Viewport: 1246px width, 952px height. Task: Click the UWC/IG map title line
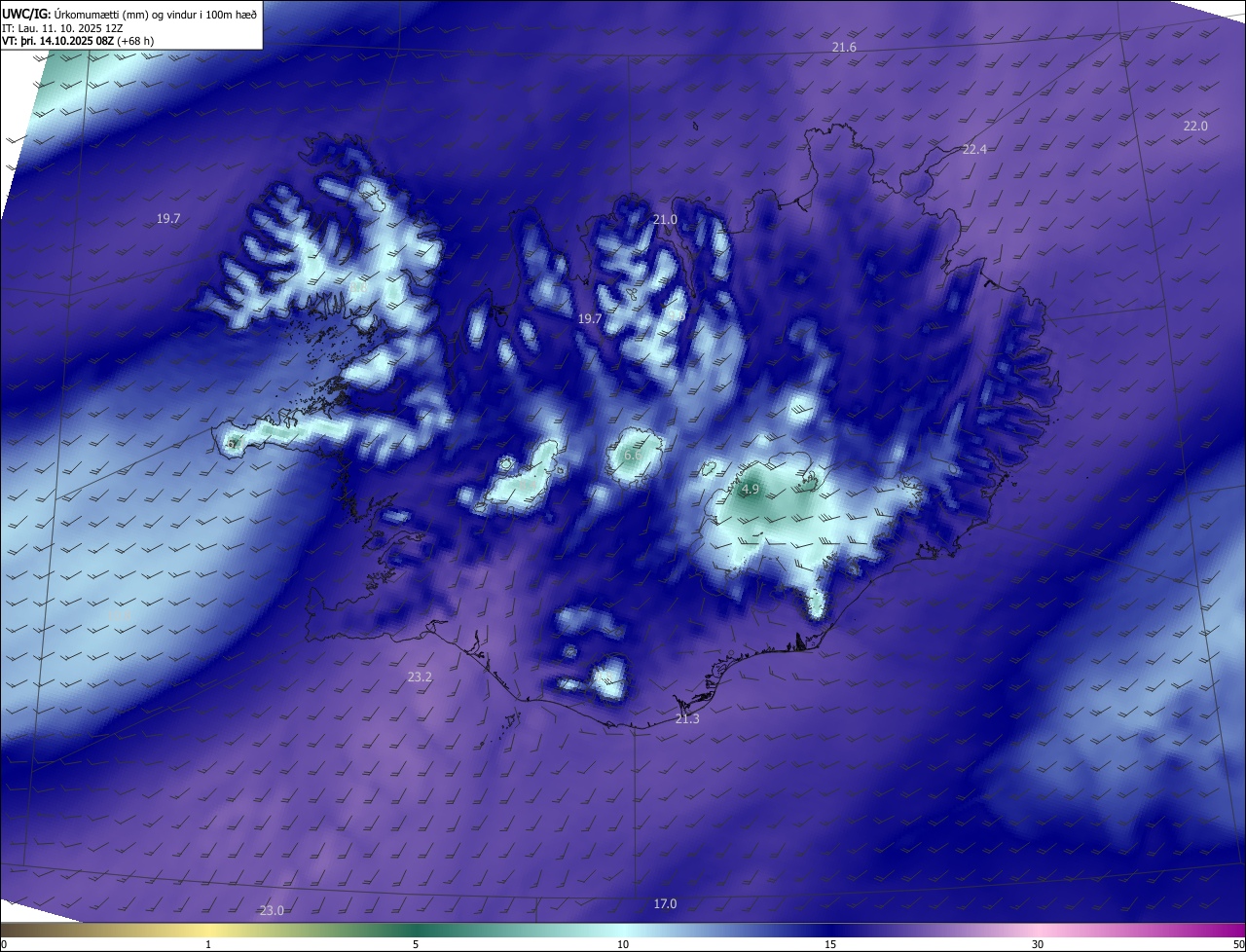tap(129, 14)
